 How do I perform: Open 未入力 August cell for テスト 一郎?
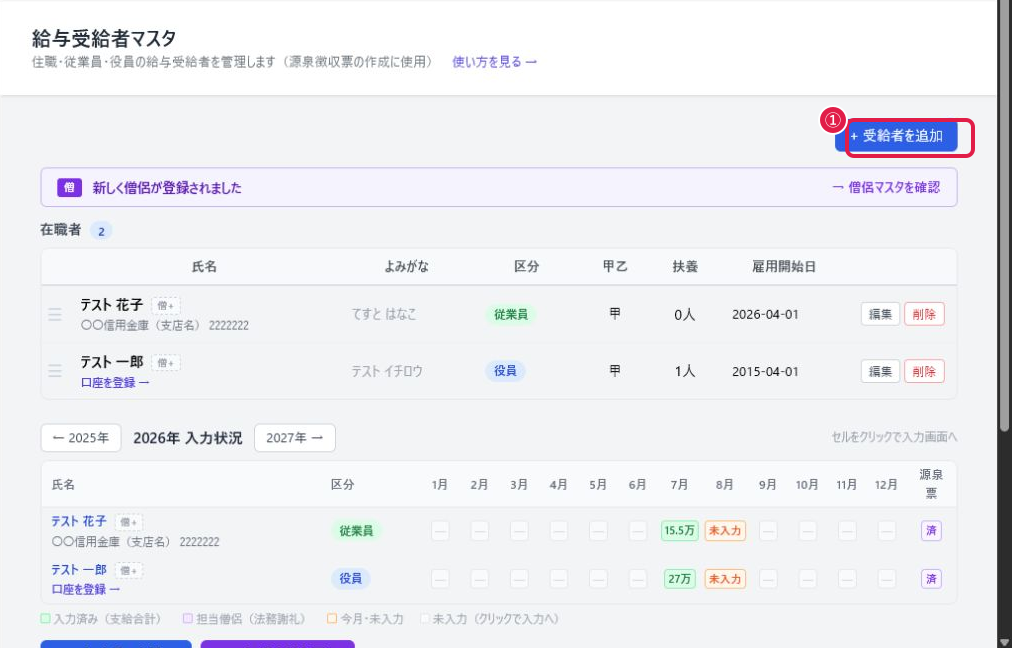tap(725, 579)
